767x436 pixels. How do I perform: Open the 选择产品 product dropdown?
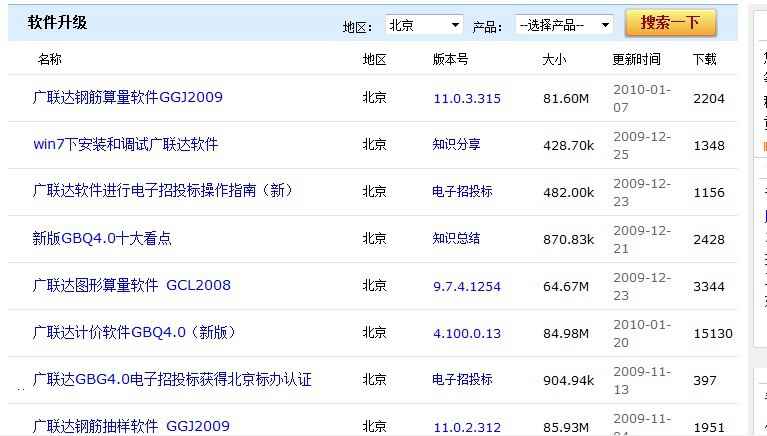point(564,24)
